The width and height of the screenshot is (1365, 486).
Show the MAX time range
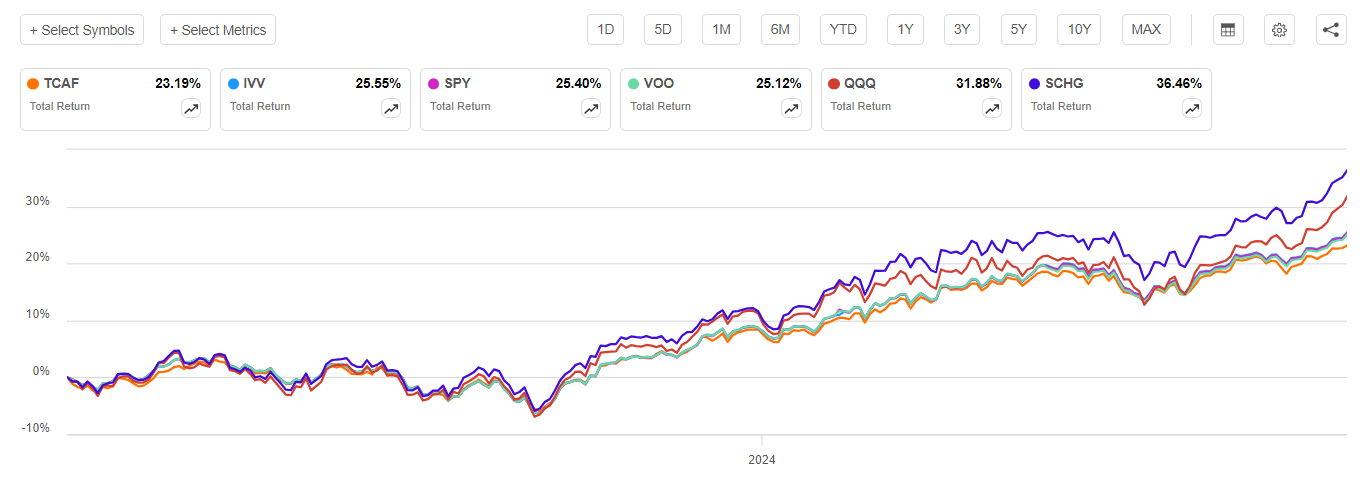1146,30
